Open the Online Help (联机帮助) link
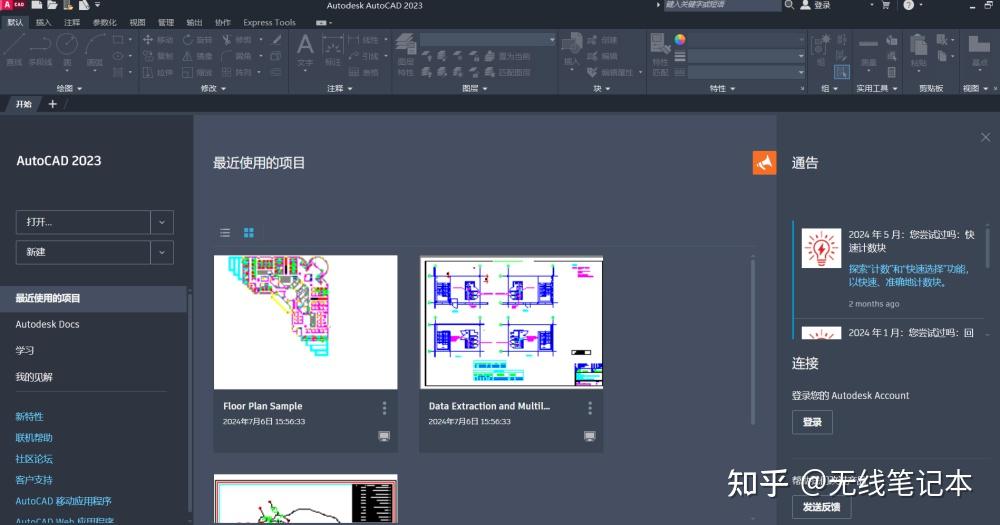Screen dimensions: 1000x525 [x=34, y=438]
